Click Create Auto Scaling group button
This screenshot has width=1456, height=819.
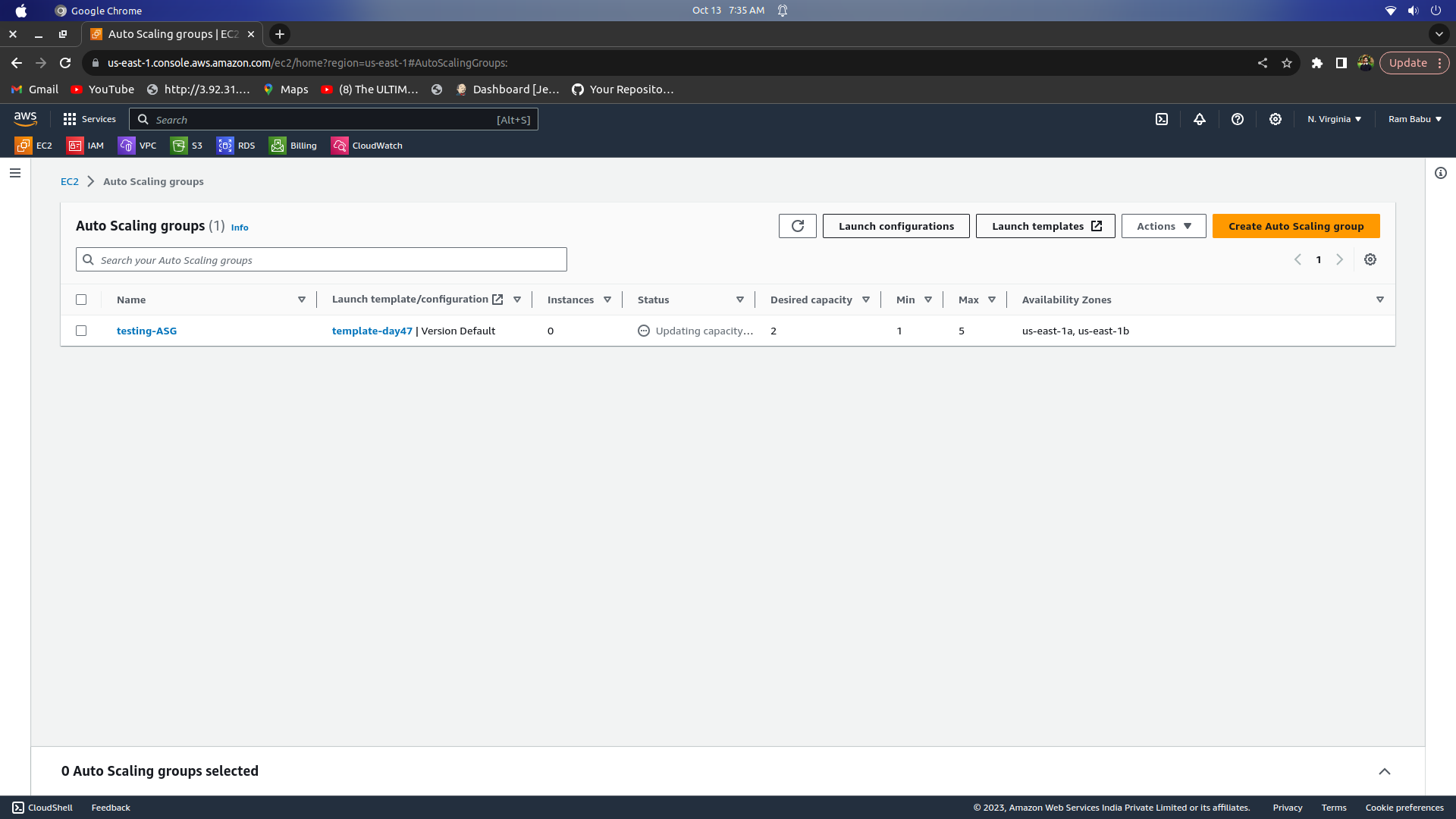(x=1296, y=226)
